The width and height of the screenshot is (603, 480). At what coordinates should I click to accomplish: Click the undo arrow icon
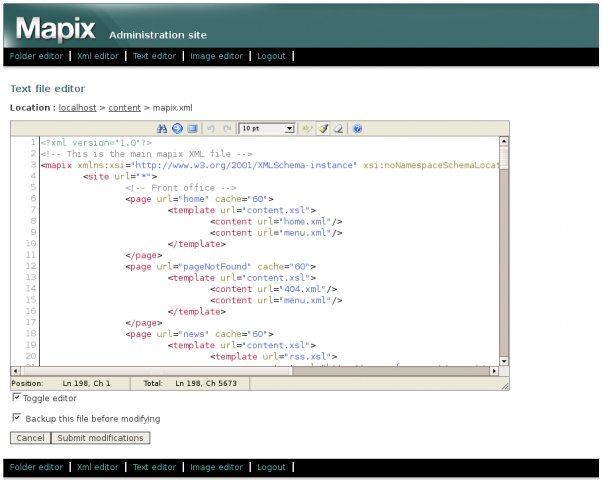point(211,129)
